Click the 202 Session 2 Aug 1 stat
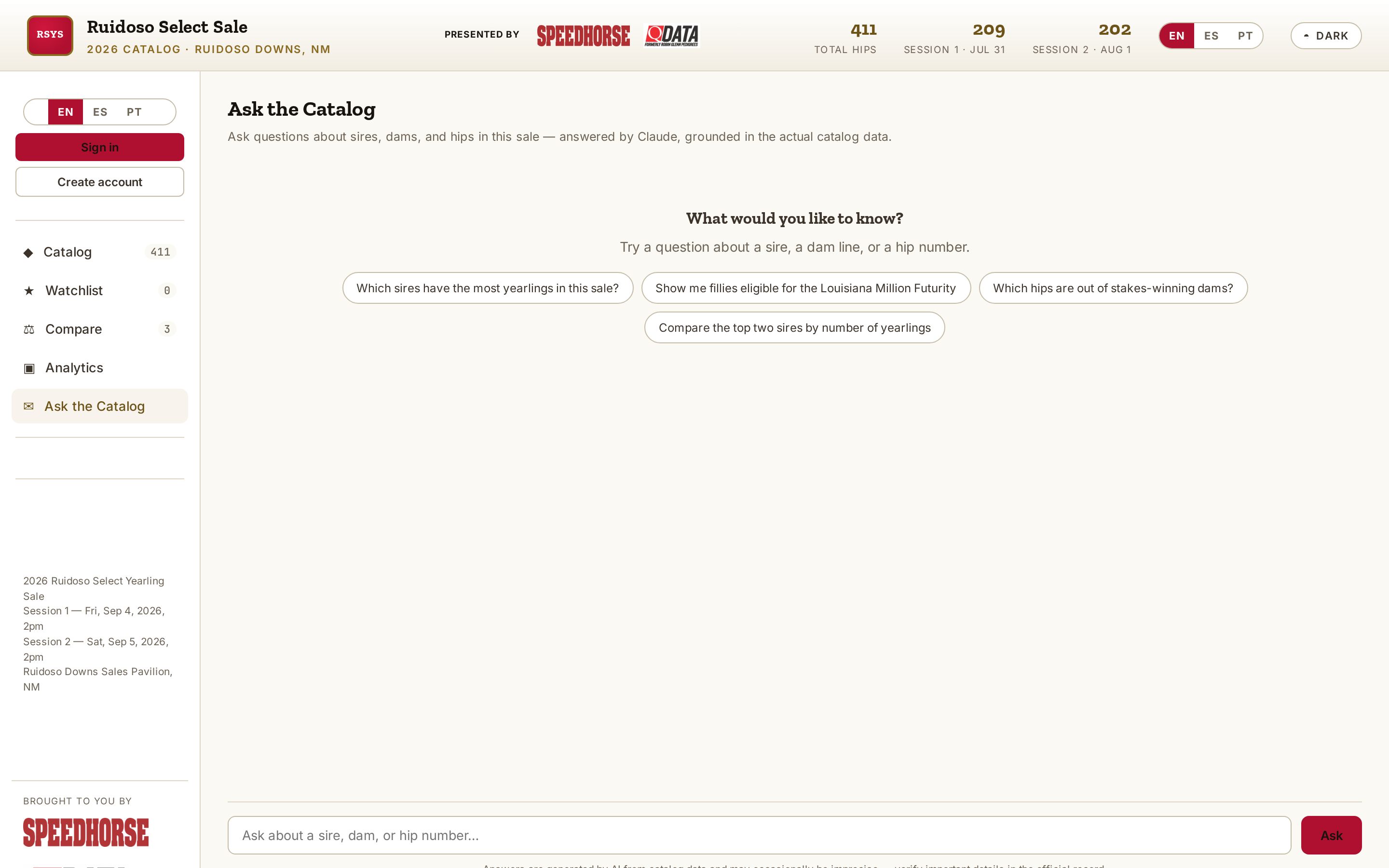Viewport: 1389px width, 868px height. tap(1081, 39)
